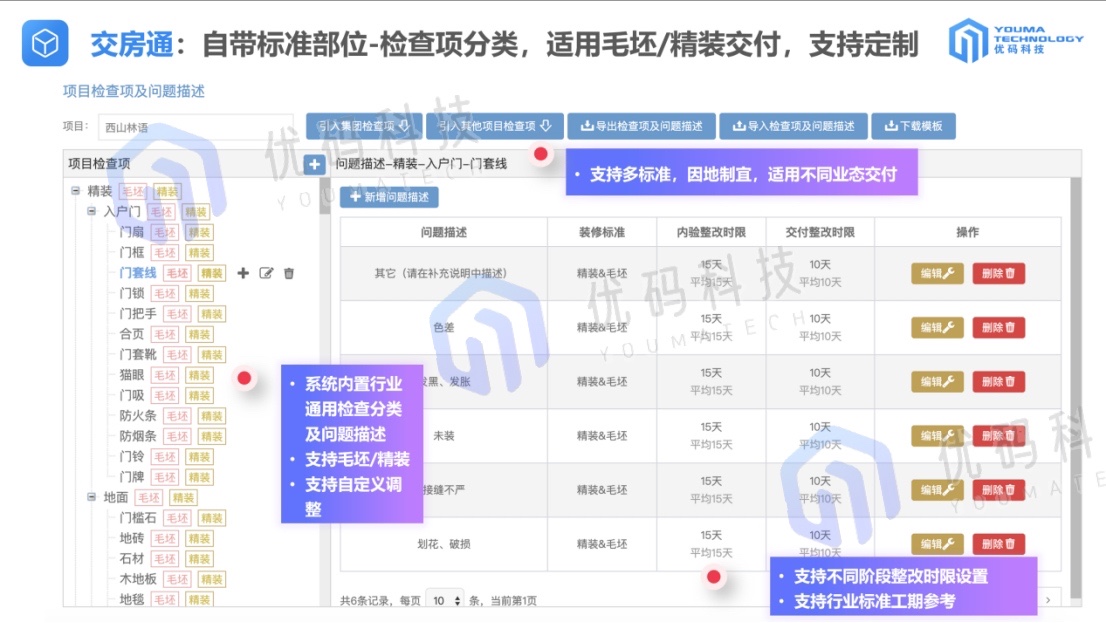Toggle the 毛坯 tag on 地砖
The height and width of the screenshot is (623, 1106).
(x=177, y=538)
